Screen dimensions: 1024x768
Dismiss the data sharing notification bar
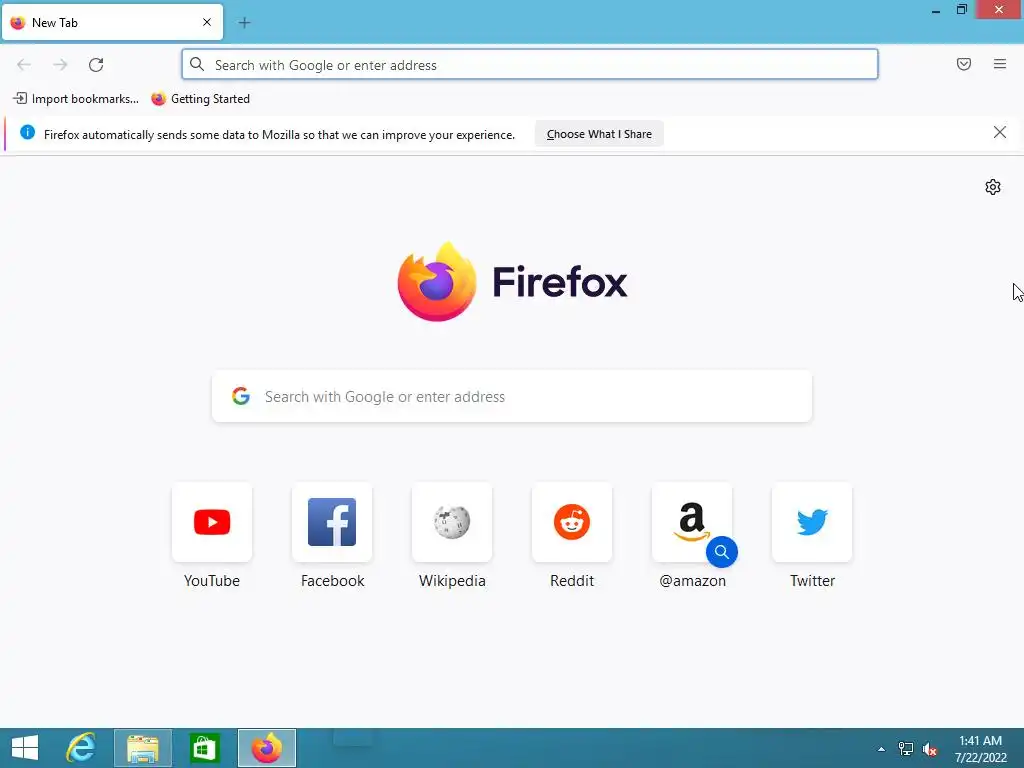point(999,133)
